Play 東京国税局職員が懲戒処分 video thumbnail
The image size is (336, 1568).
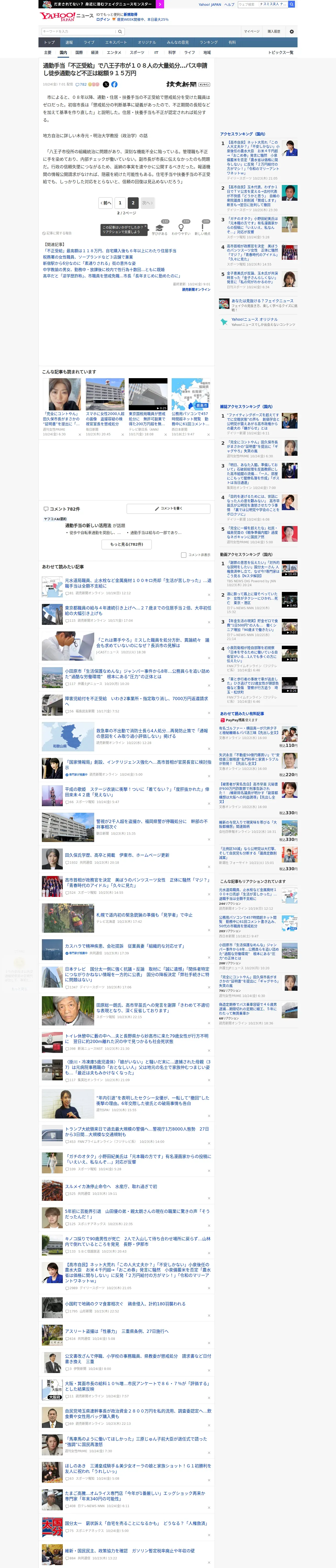(x=148, y=394)
